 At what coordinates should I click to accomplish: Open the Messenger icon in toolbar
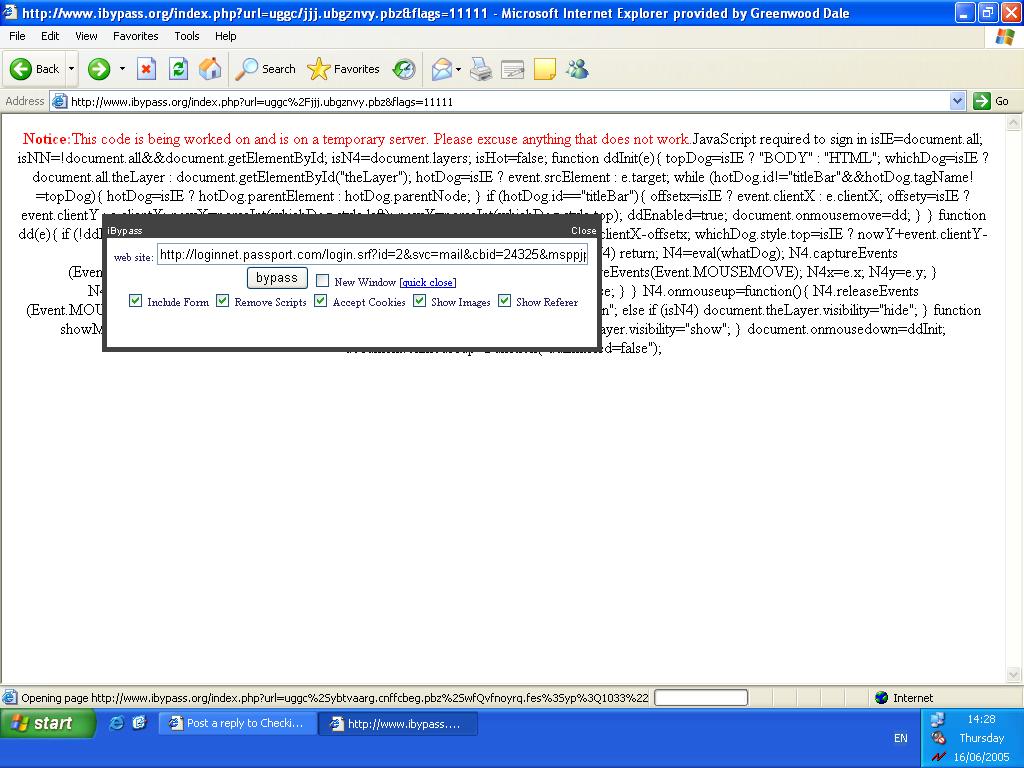577,69
